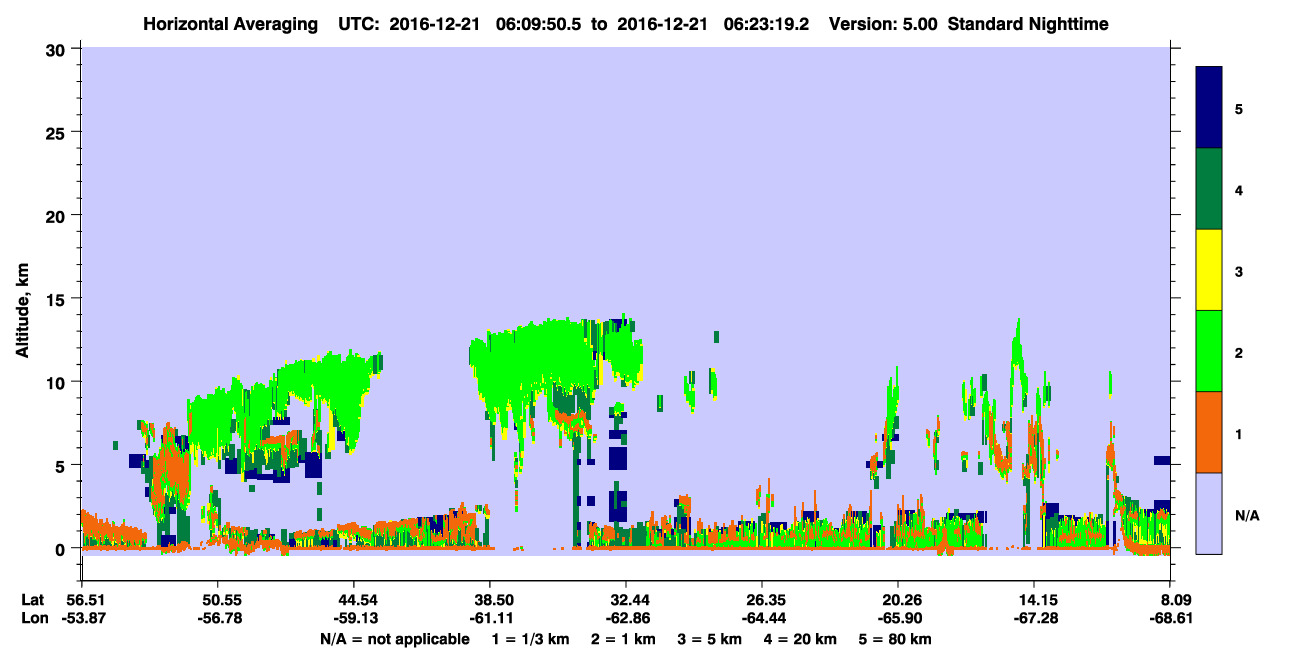
Task: Click the dark blue color bar segment 5
Action: pyautogui.click(x=1209, y=108)
